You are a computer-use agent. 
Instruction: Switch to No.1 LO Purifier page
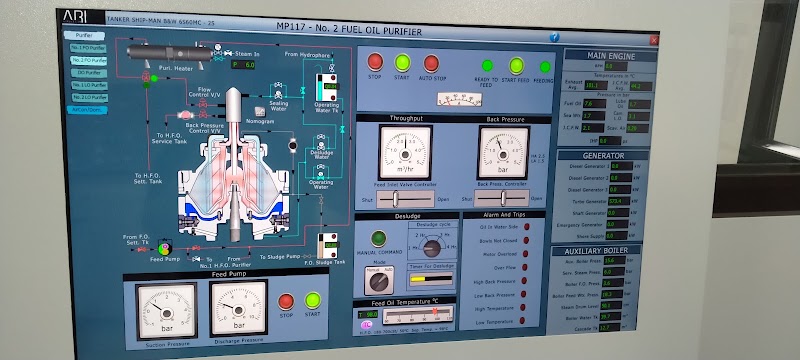89,85
